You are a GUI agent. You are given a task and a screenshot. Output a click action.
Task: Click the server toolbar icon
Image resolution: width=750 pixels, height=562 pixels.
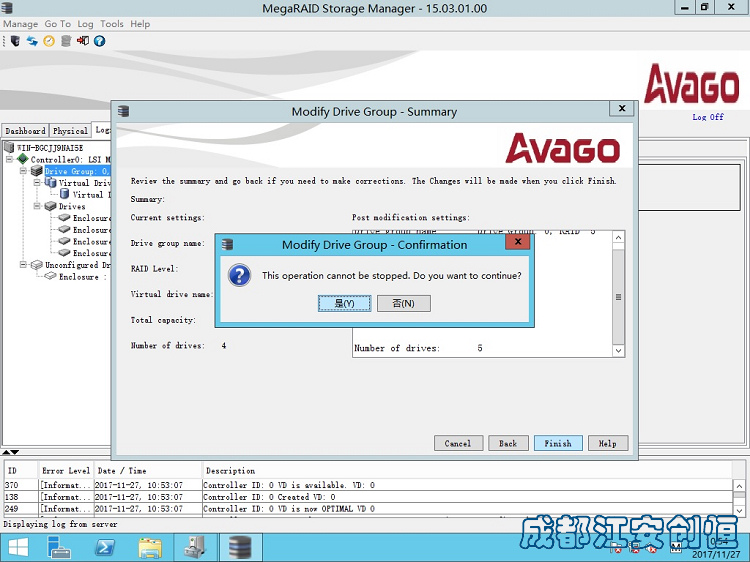click(15, 41)
